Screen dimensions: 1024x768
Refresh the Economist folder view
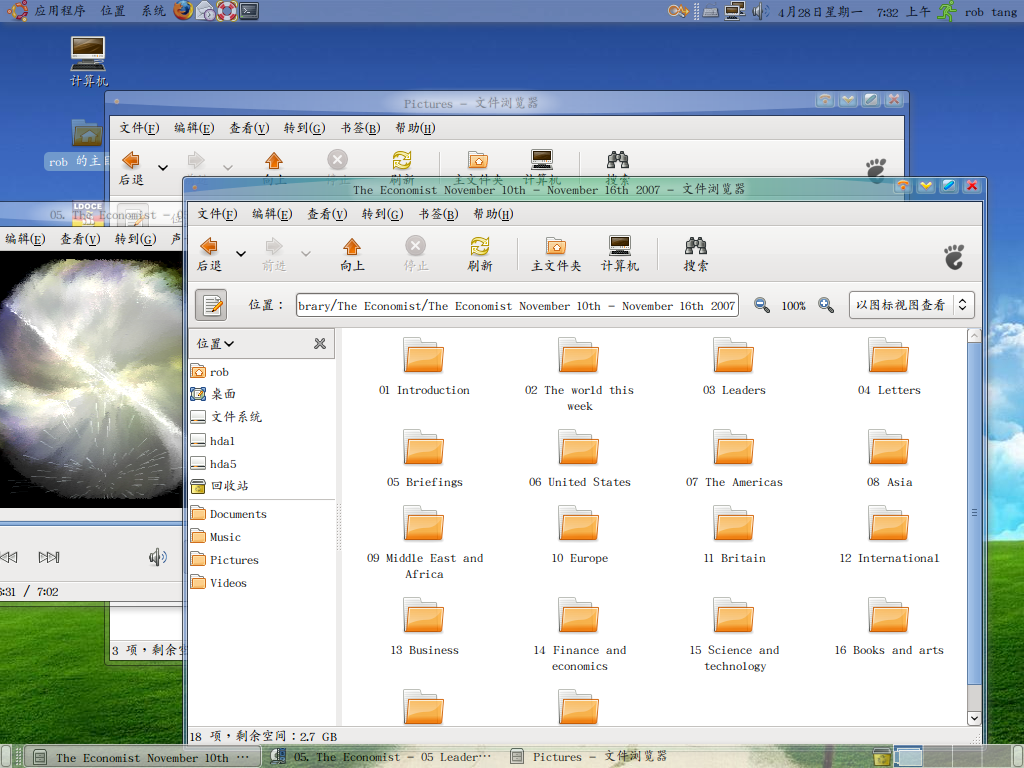(480, 254)
